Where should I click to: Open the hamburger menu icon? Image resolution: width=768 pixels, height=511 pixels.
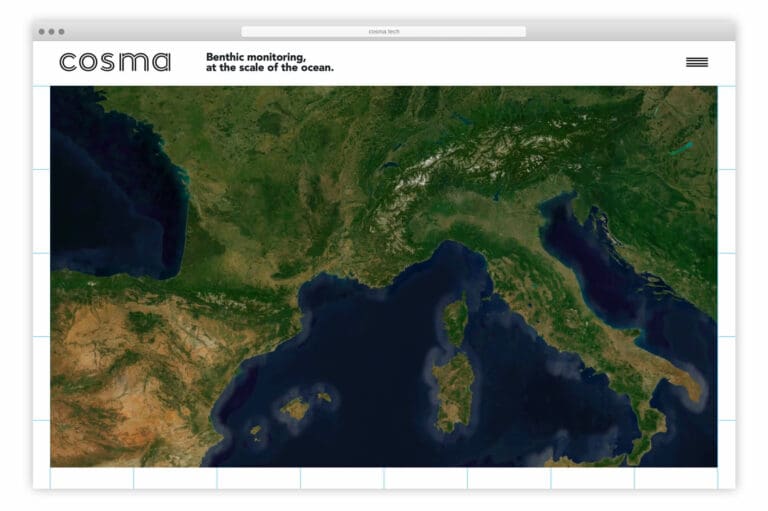696,62
